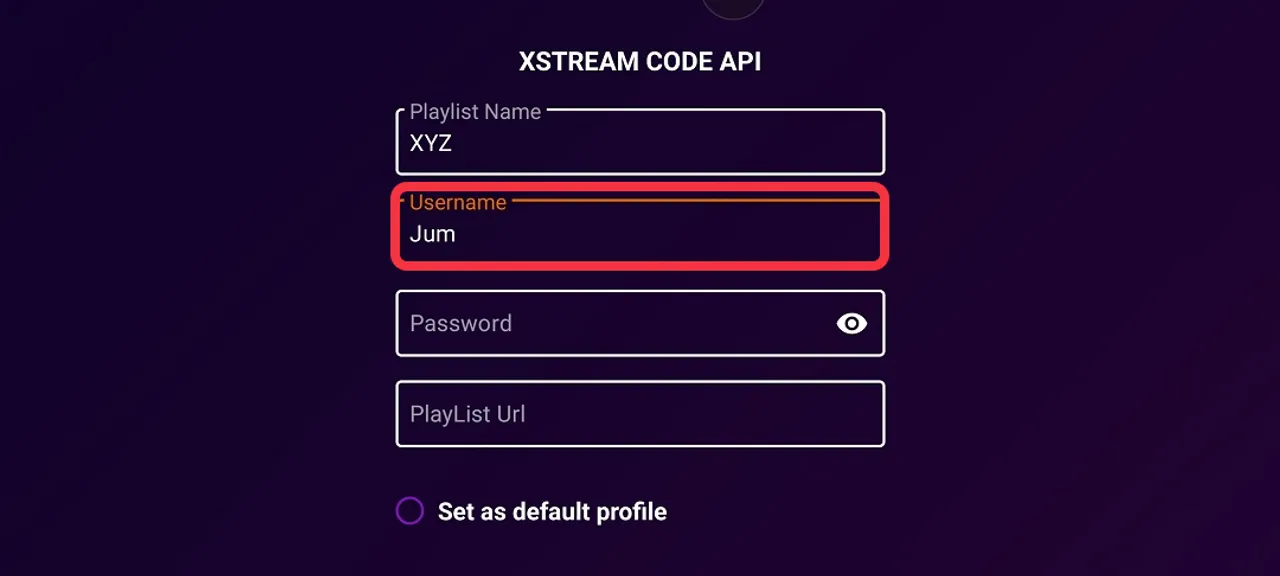Click the purple circle next to default profile text
Screen dimensions: 1280x576
tap(410, 511)
